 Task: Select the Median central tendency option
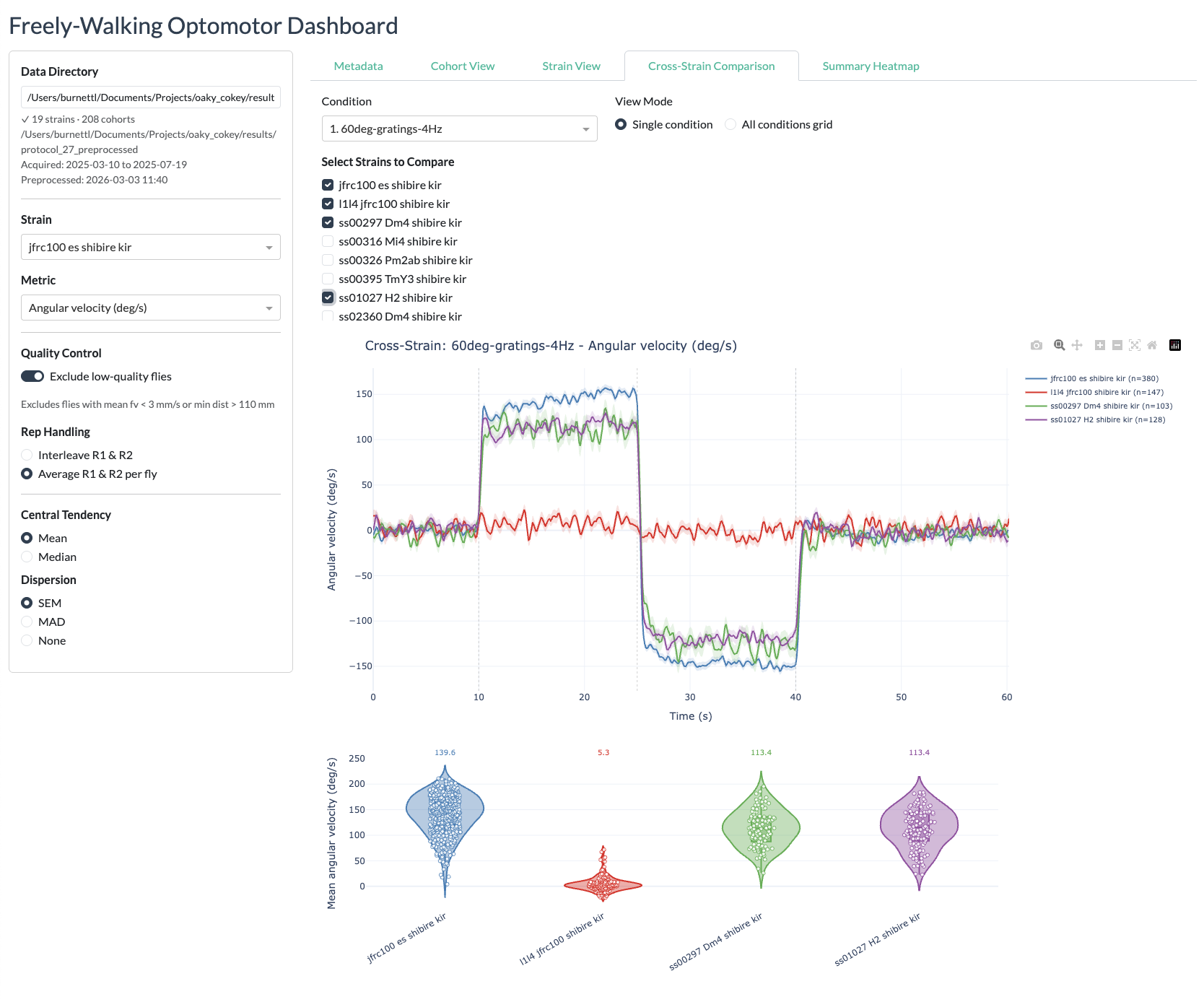(x=27, y=557)
